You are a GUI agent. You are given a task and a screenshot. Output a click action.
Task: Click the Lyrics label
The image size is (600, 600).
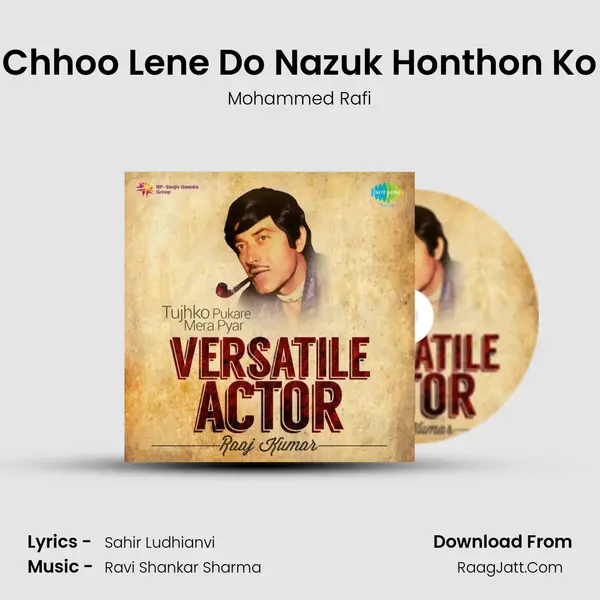(x=59, y=542)
